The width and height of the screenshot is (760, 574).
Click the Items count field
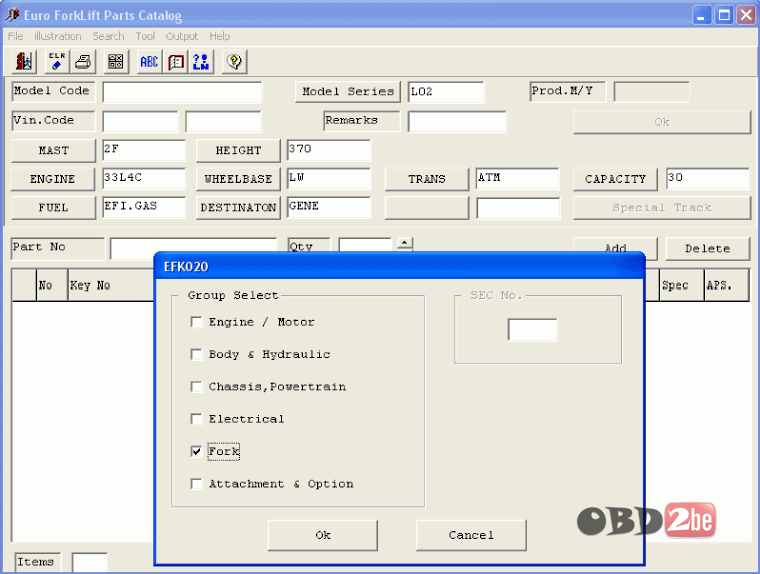90,562
